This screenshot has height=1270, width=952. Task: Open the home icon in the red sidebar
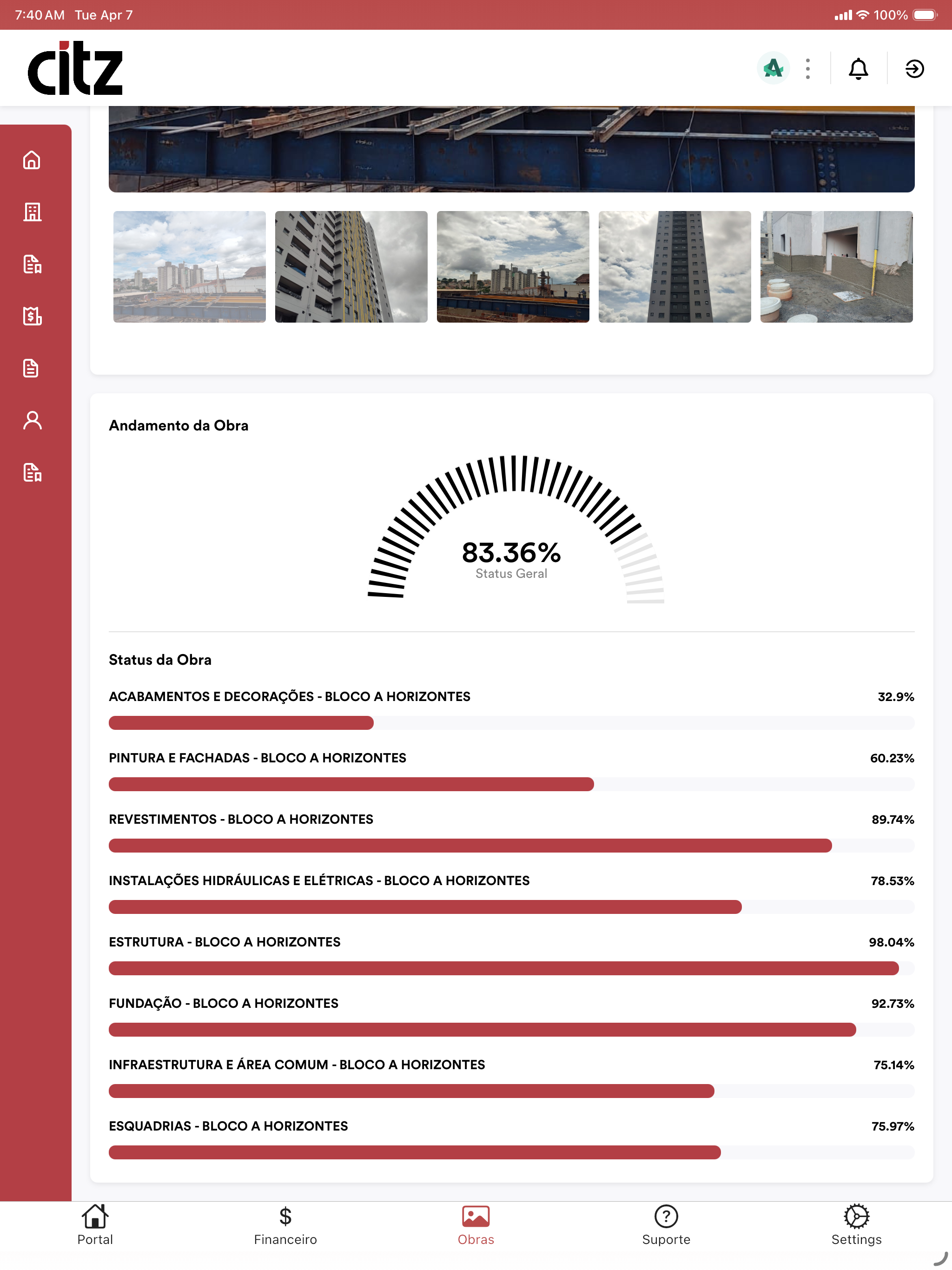click(32, 160)
